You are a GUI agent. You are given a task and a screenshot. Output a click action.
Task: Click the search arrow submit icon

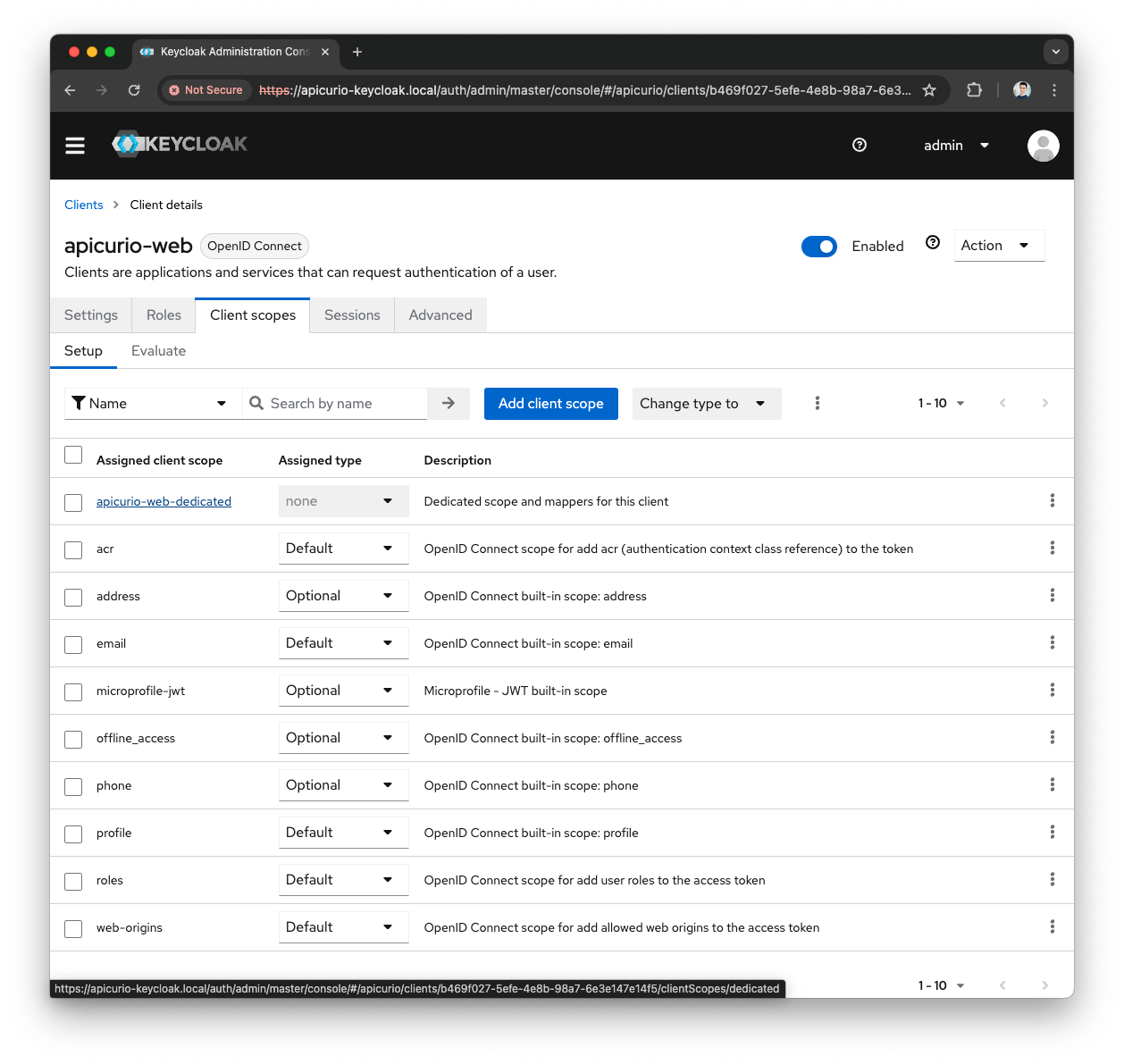click(448, 403)
